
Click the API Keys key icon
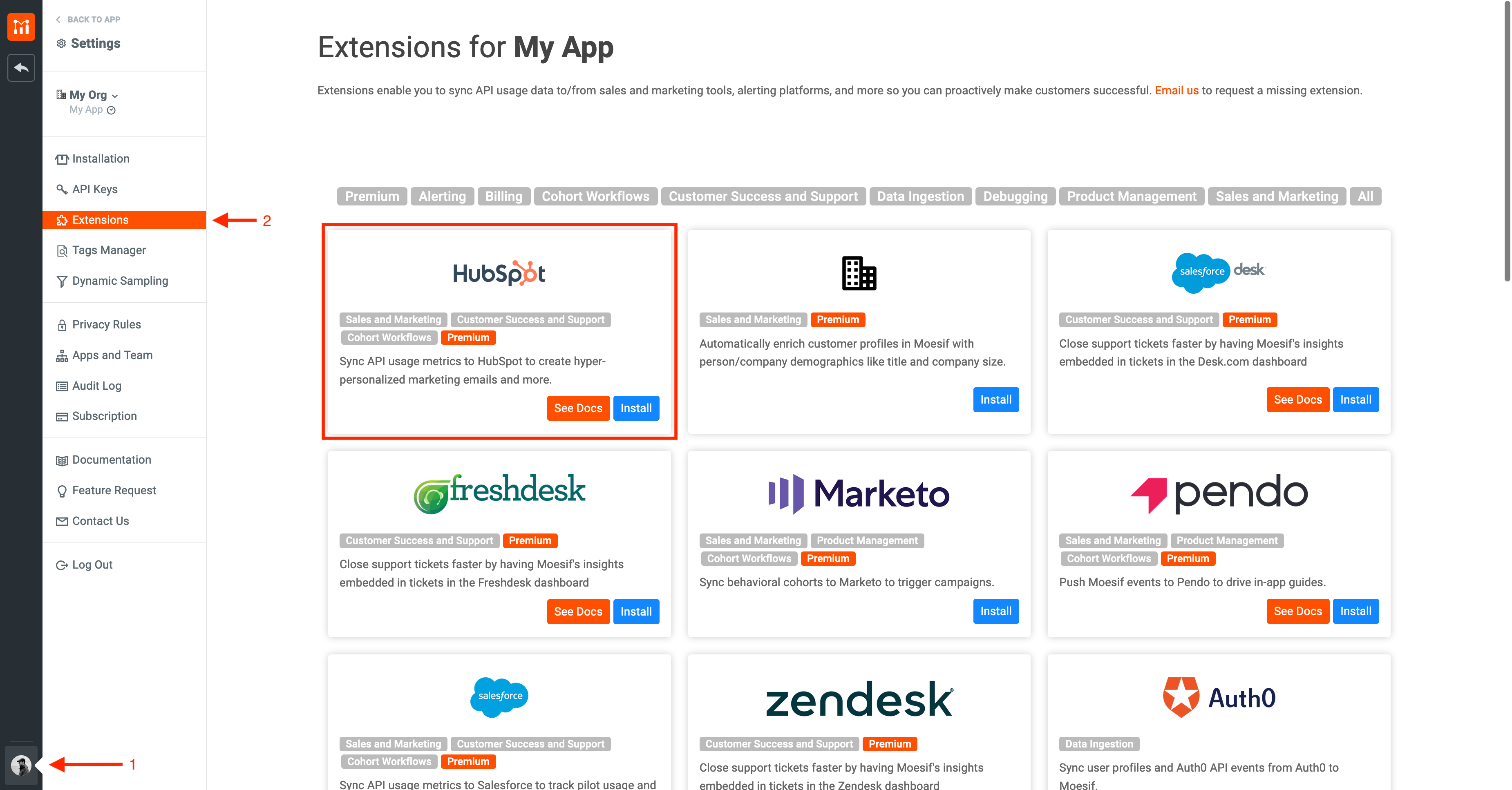[x=62, y=189]
